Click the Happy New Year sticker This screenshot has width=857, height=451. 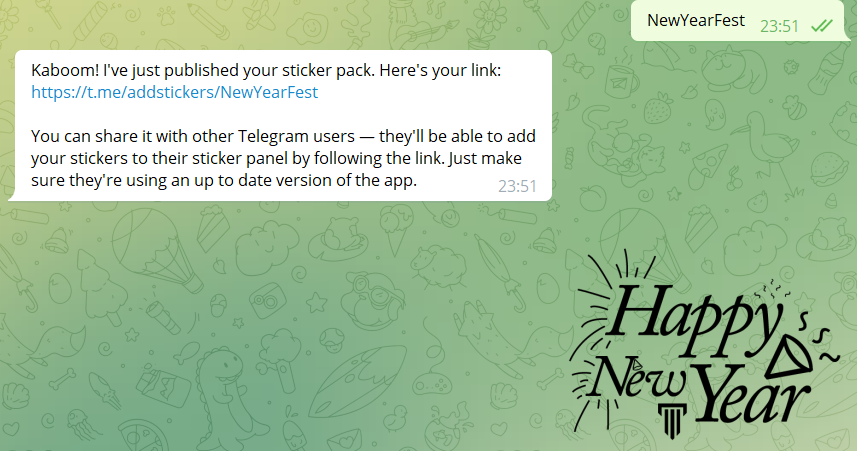pos(703,345)
